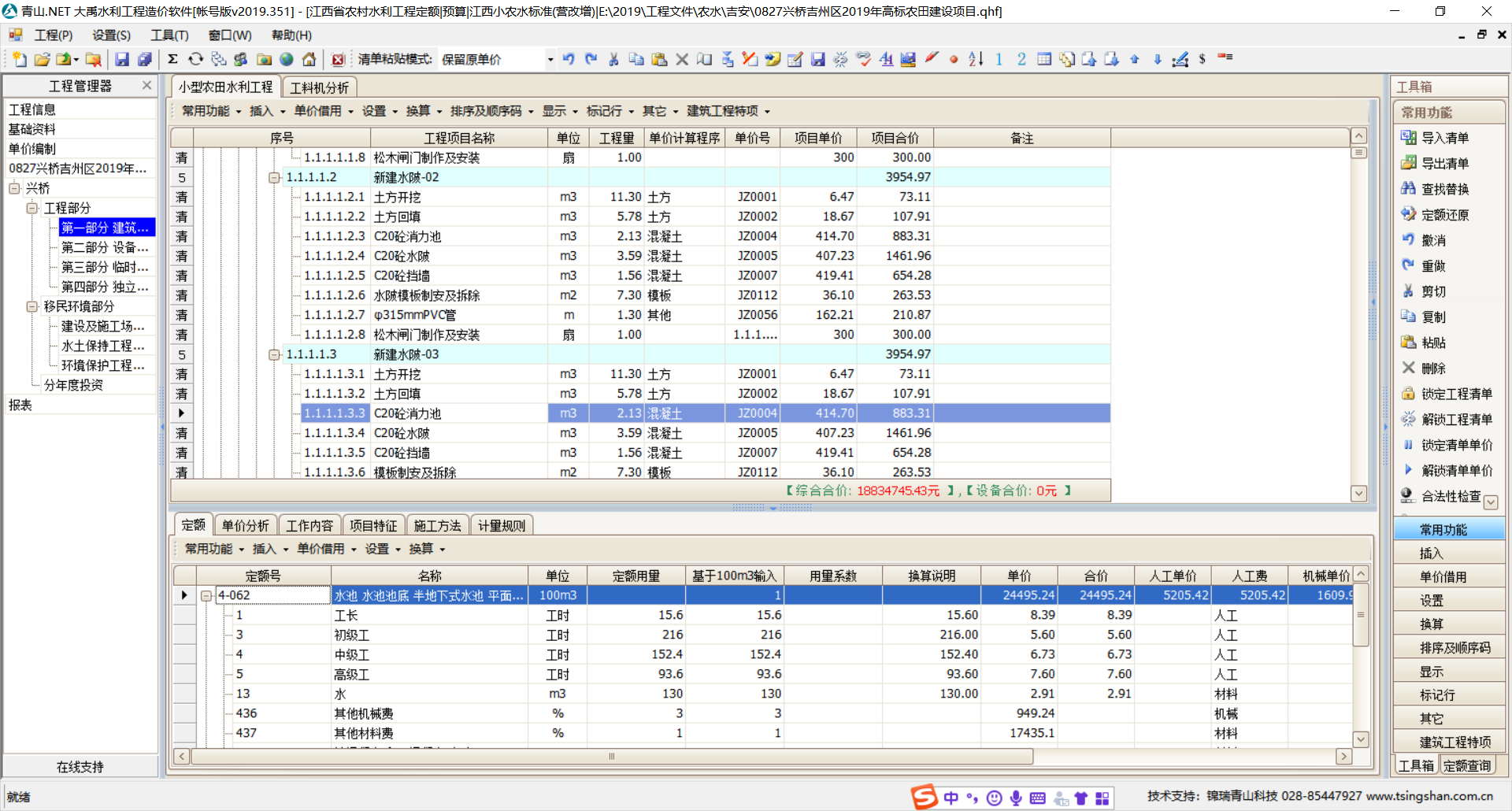
Task: Click the blue up arrow toolbar icon
Action: click(x=1135, y=59)
